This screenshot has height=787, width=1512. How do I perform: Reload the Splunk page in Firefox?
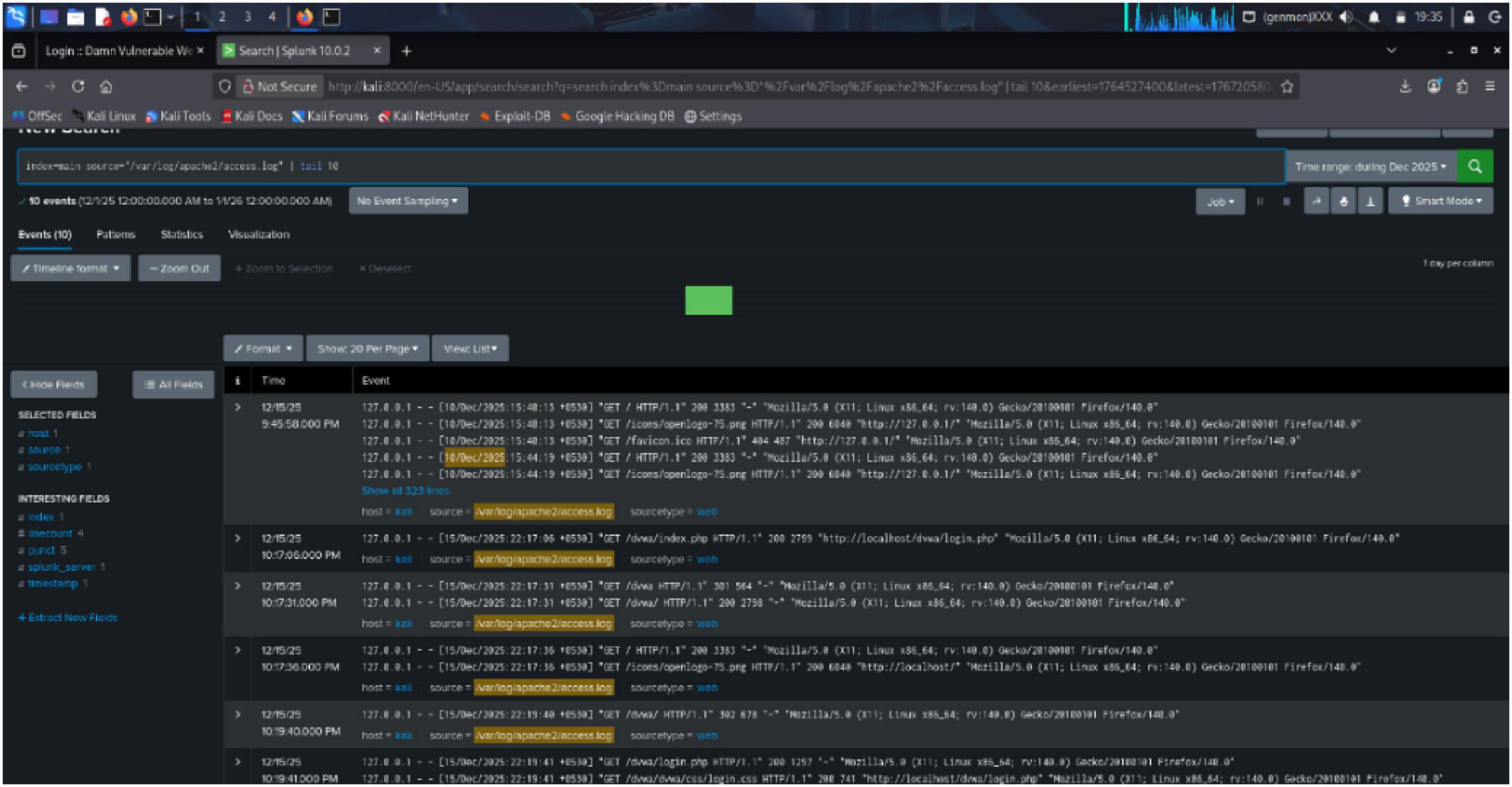tap(78, 86)
